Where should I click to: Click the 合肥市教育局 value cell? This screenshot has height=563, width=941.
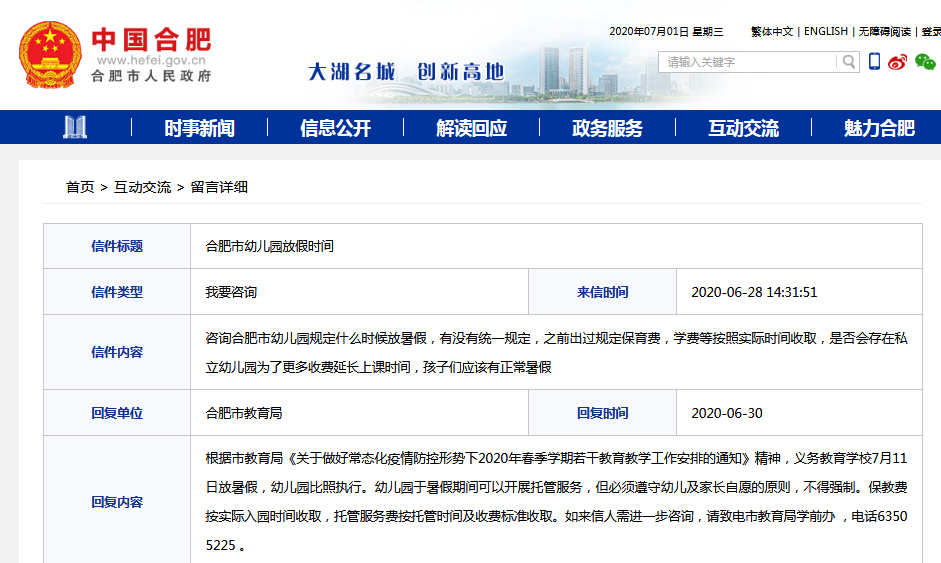pyautogui.click(x=359, y=413)
